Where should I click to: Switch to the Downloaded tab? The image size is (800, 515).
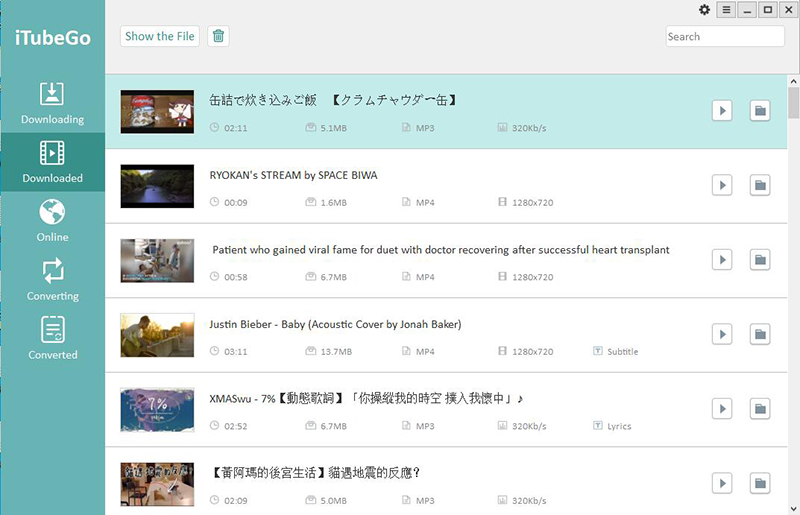pyautogui.click(x=53, y=162)
